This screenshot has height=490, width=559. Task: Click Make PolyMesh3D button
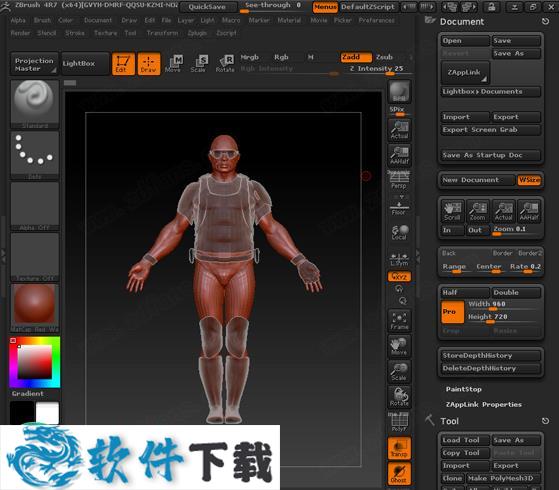coord(503,478)
